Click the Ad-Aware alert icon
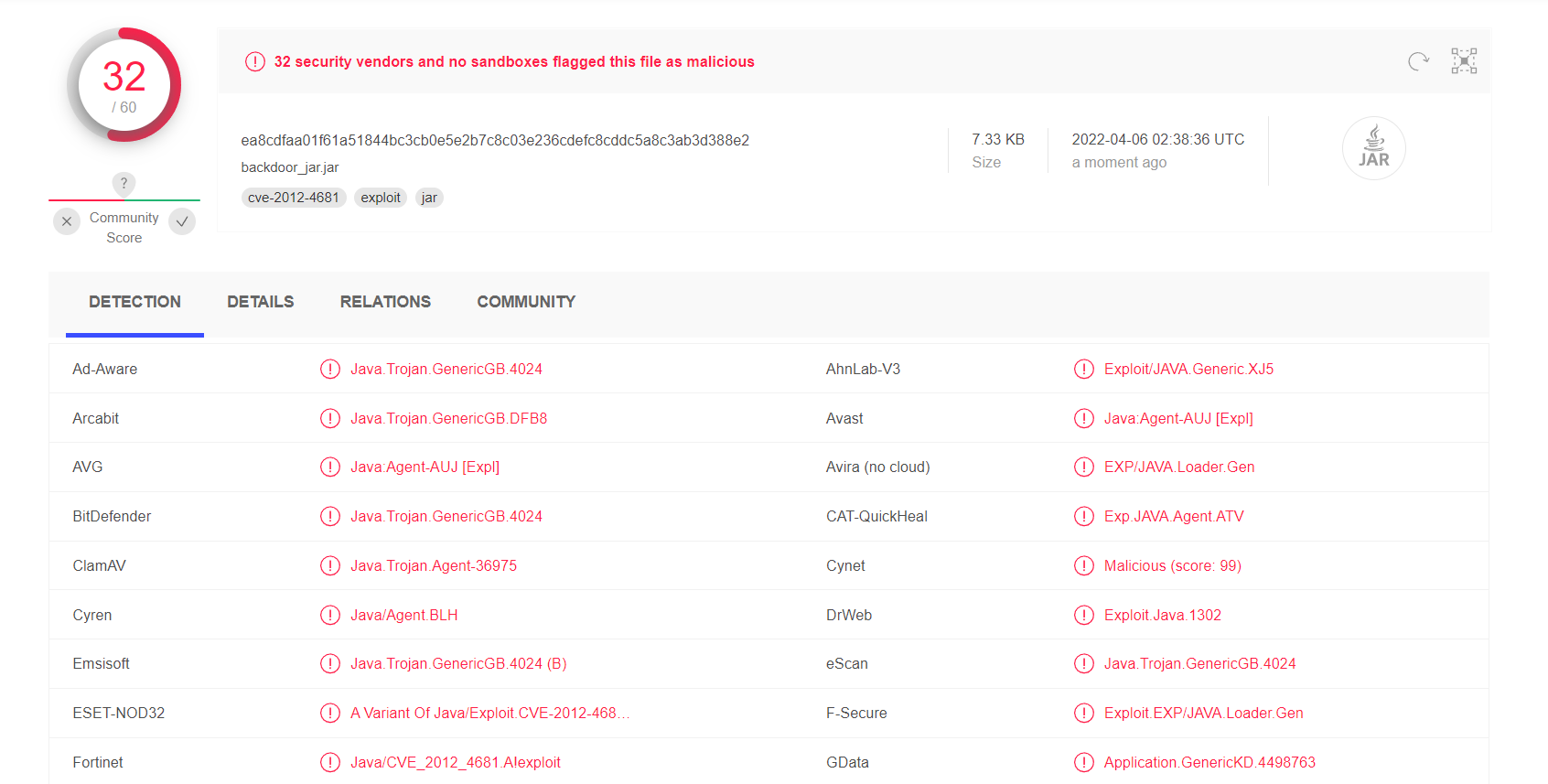 330,369
